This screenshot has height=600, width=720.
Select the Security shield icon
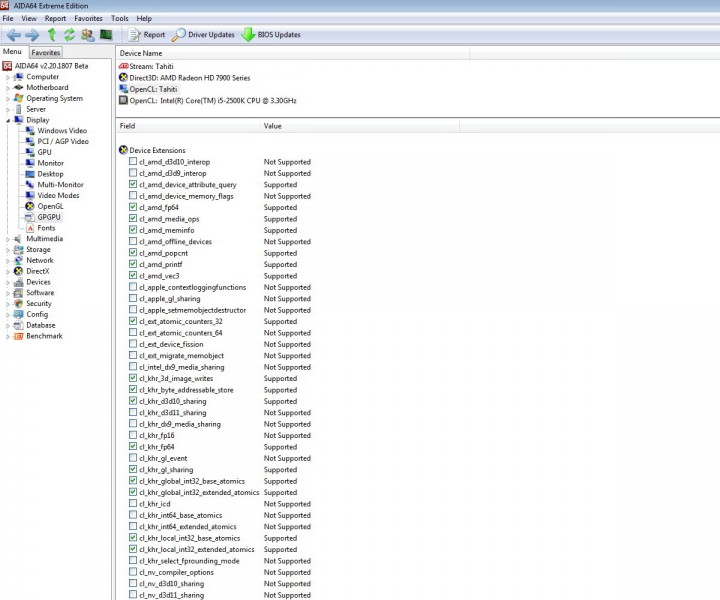(18, 303)
